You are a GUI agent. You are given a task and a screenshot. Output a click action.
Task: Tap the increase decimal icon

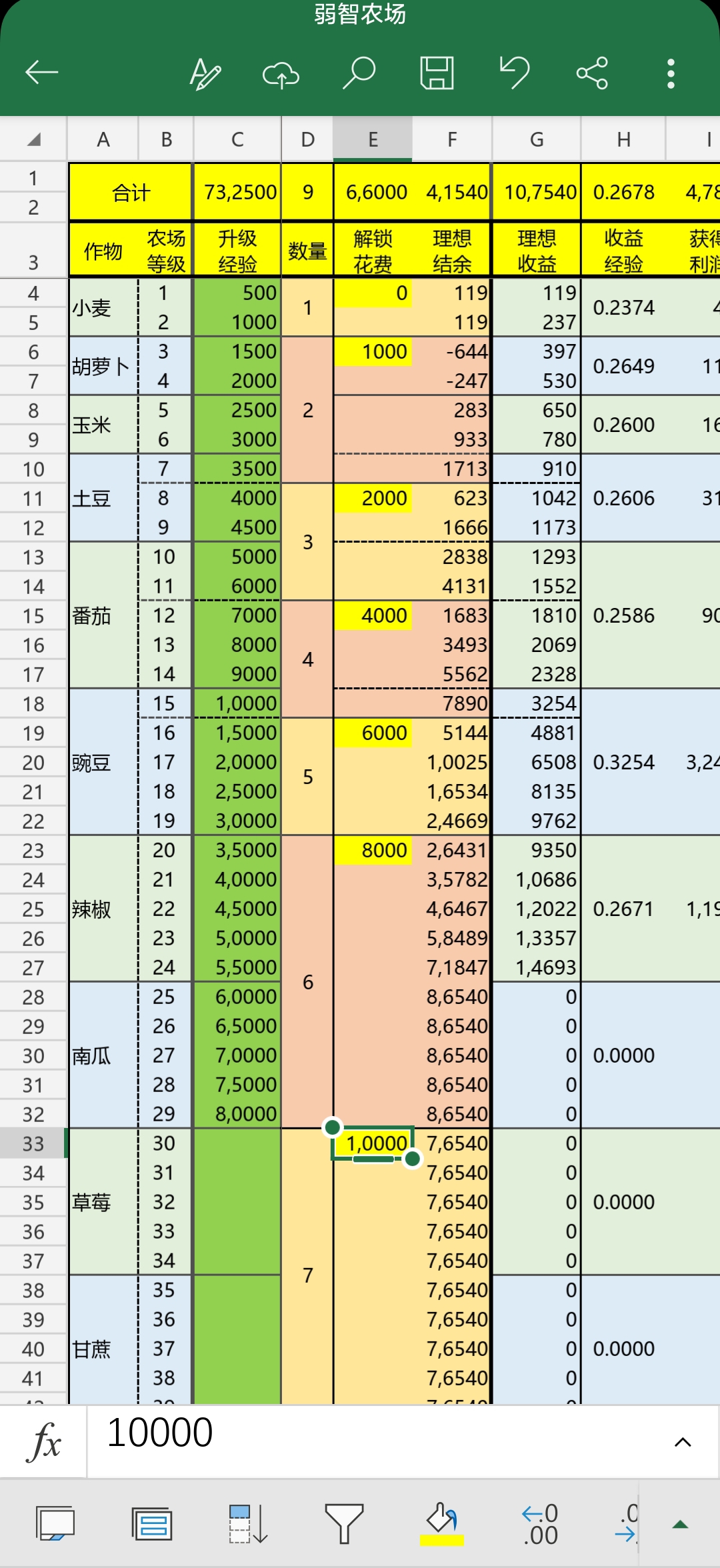[x=627, y=1524]
